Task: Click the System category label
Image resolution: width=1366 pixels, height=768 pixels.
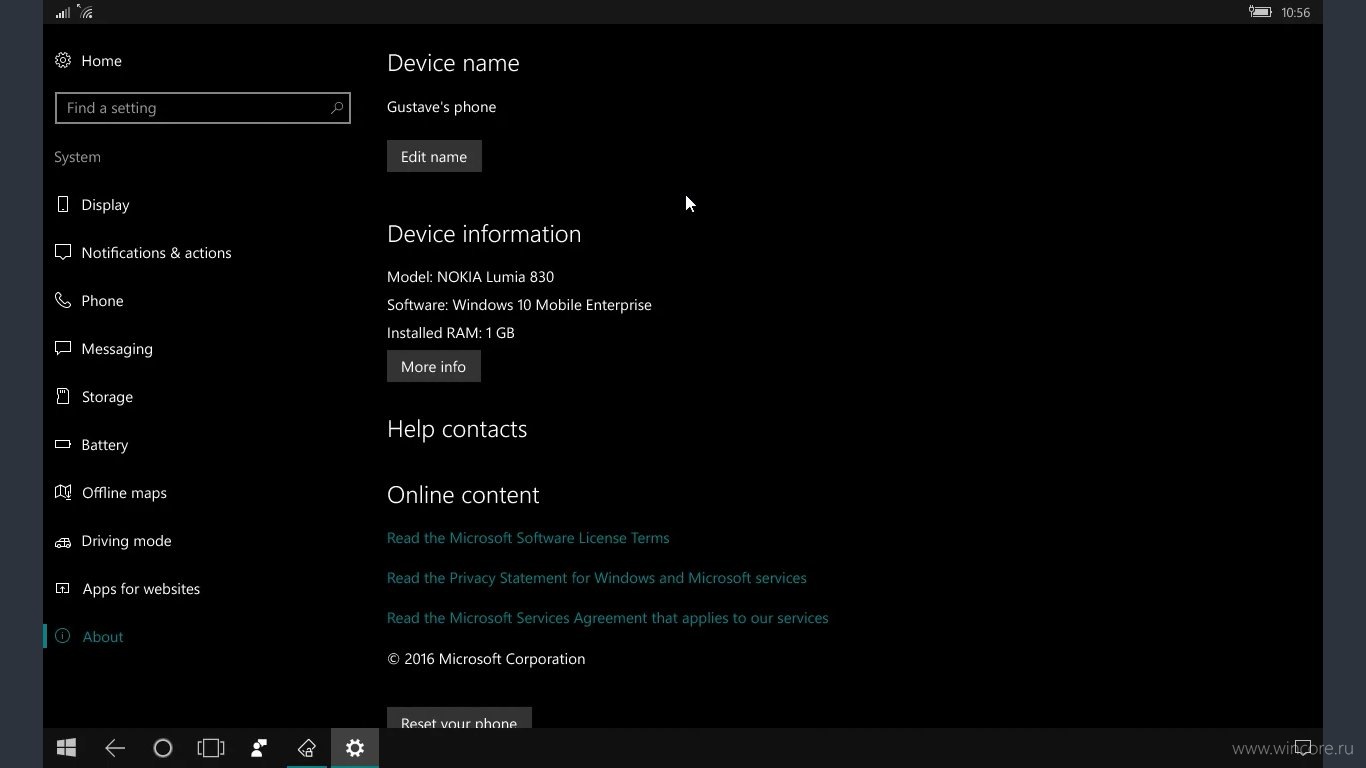Action: (77, 157)
